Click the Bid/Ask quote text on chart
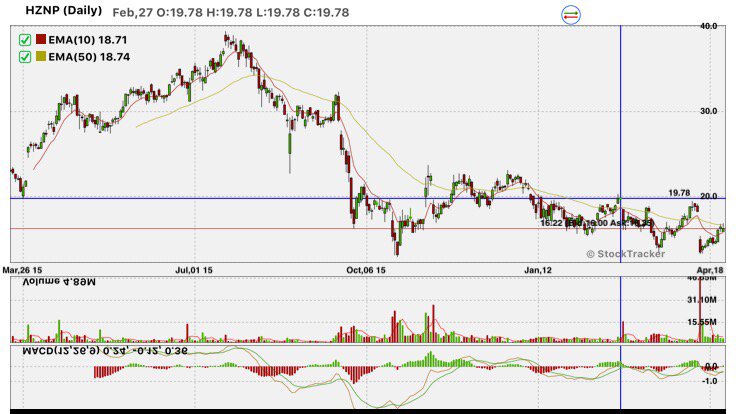The image size is (736, 414). tap(596, 223)
